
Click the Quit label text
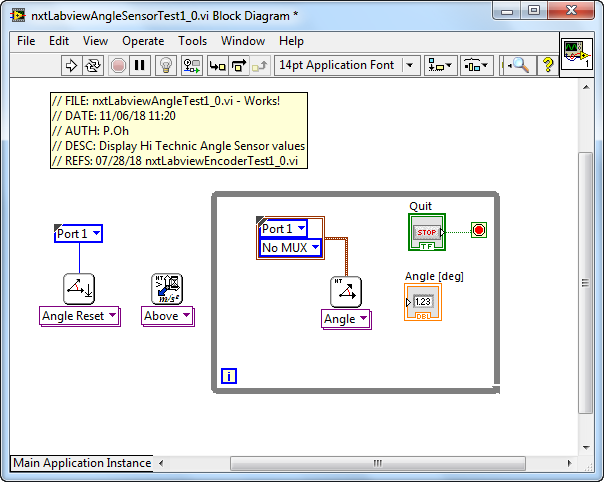pos(420,206)
